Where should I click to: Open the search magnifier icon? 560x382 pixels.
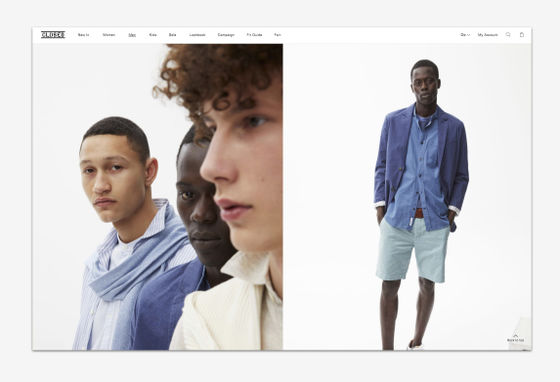[508, 35]
